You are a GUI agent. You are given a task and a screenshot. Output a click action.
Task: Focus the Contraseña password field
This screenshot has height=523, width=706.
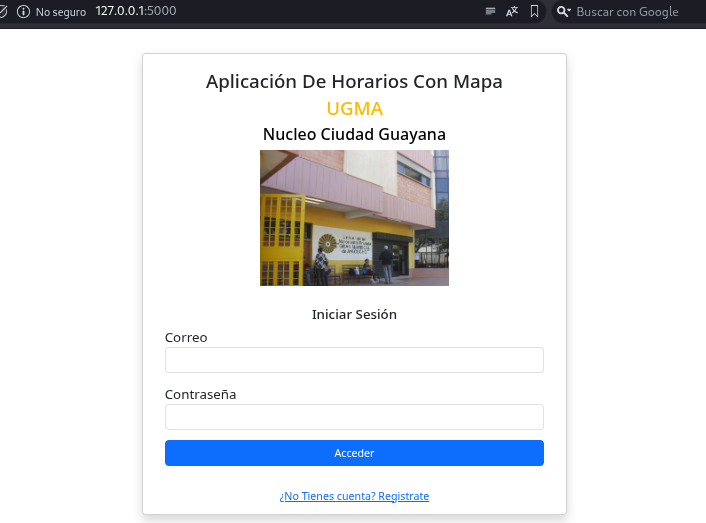(354, 417)
